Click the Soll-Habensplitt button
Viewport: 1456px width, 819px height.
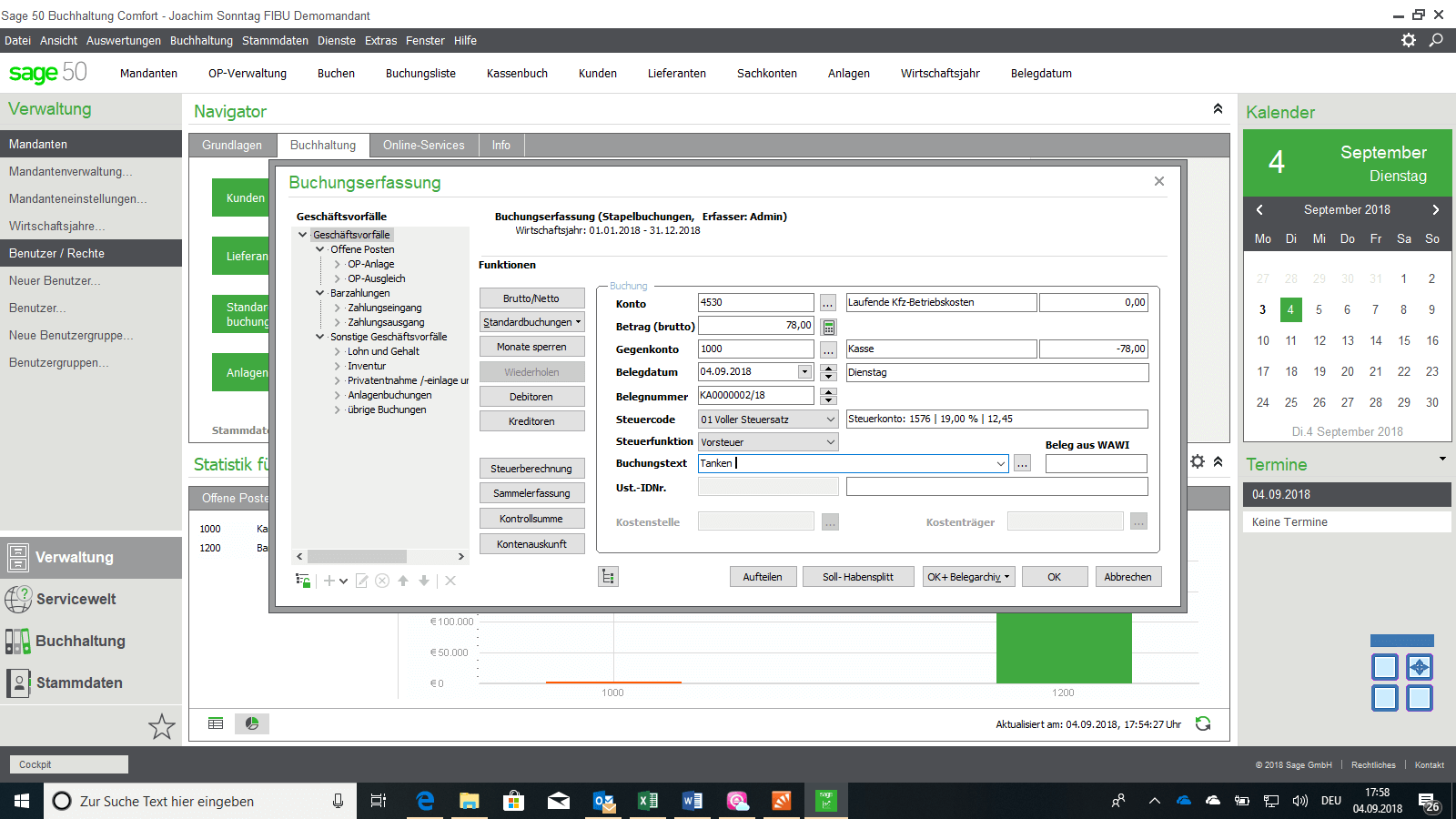857,577
